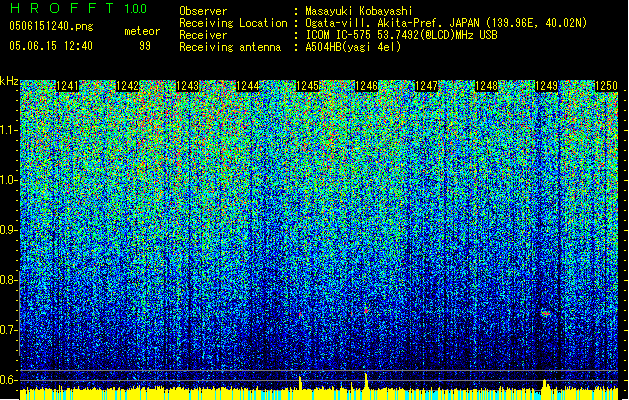
Task: Click the signal peak below 1246
Action: [366, 381]
